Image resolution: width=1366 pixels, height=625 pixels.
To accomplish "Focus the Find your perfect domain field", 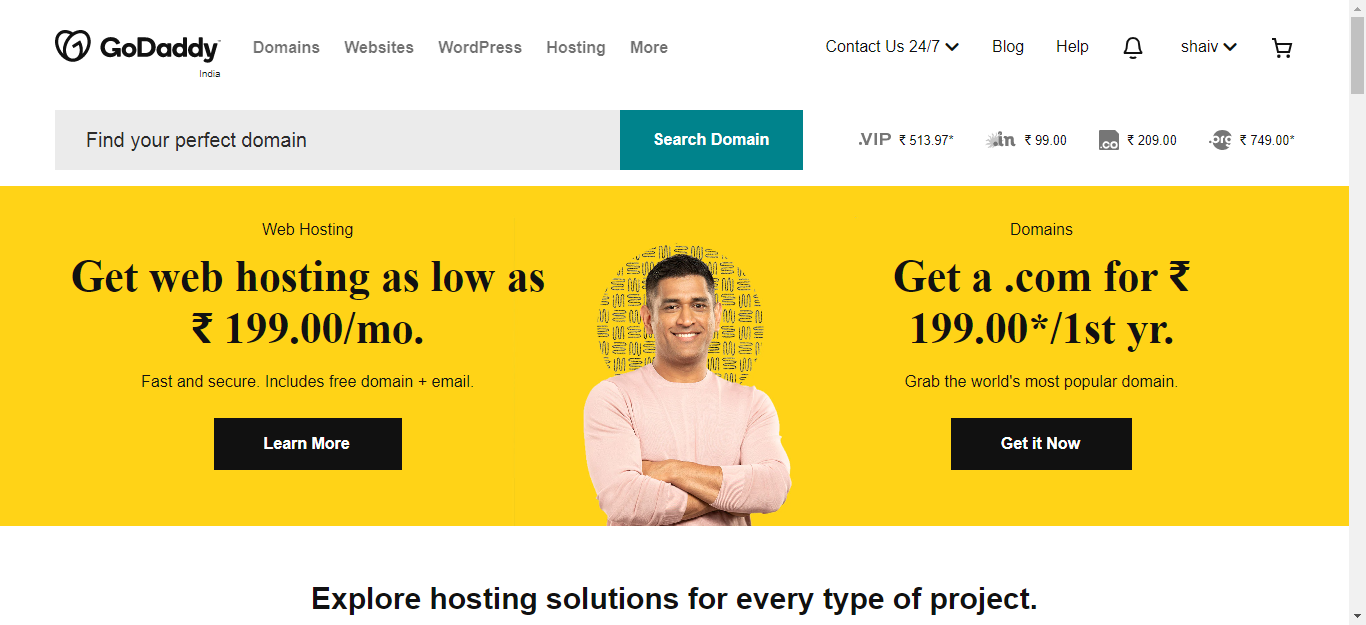I will click(337, 140).
